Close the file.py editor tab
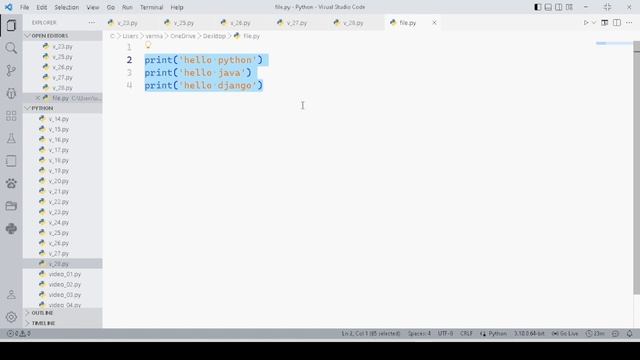The image size is (640, 360). 434,23
